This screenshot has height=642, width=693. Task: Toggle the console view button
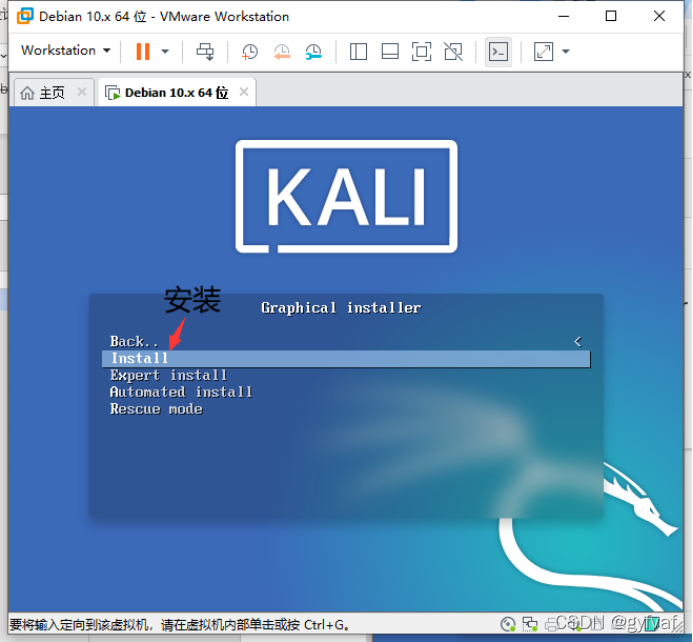498,52
